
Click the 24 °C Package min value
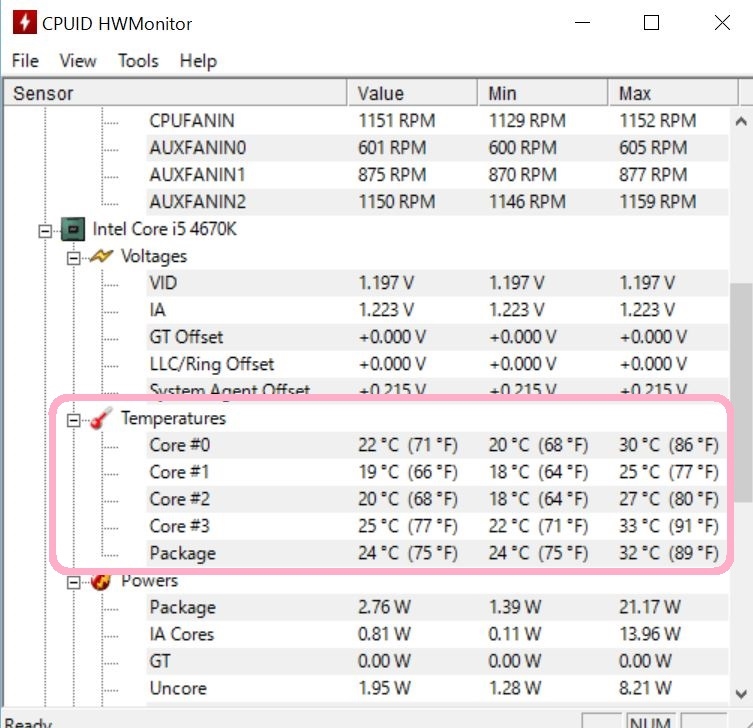tap(538, 553)
